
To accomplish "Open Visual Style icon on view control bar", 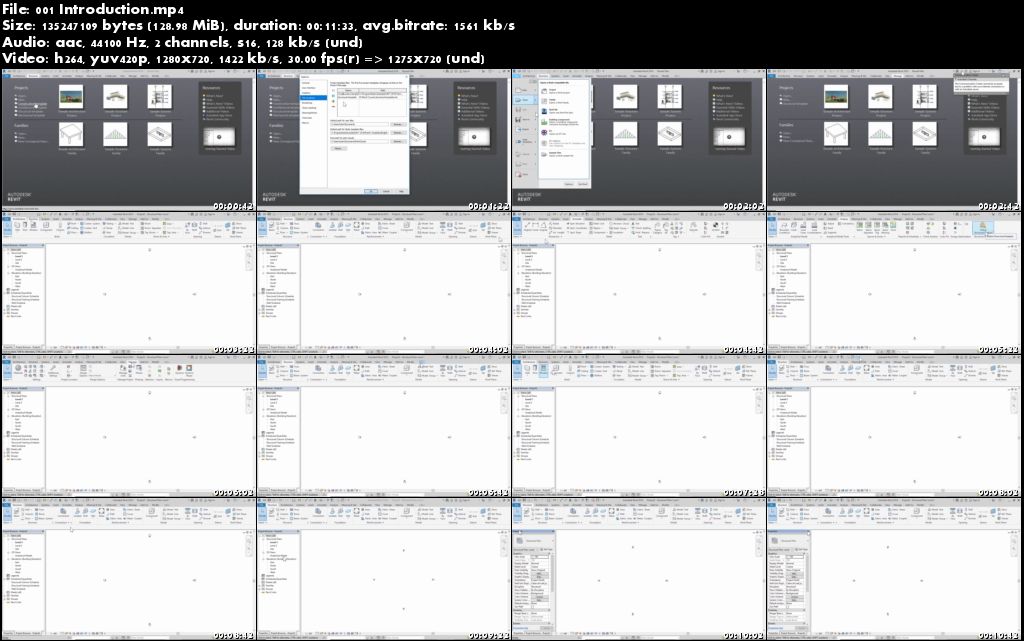I will (66, 347).
